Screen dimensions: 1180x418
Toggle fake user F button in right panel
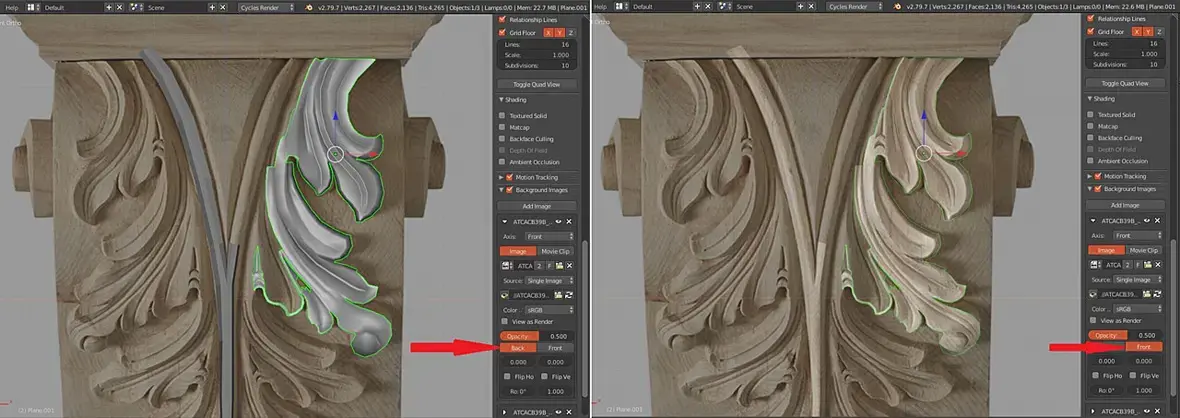pos(1139,265)
